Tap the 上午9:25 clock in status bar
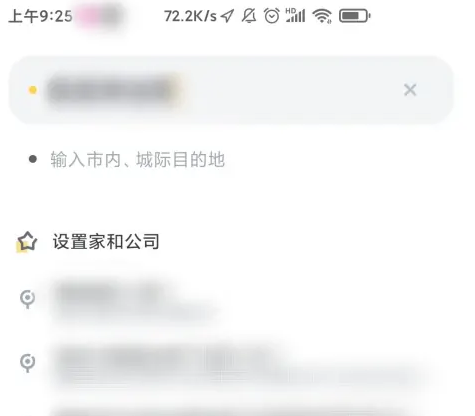Image resolution: width=475 pixels, height=416 pixels. [x=40, y=16]
